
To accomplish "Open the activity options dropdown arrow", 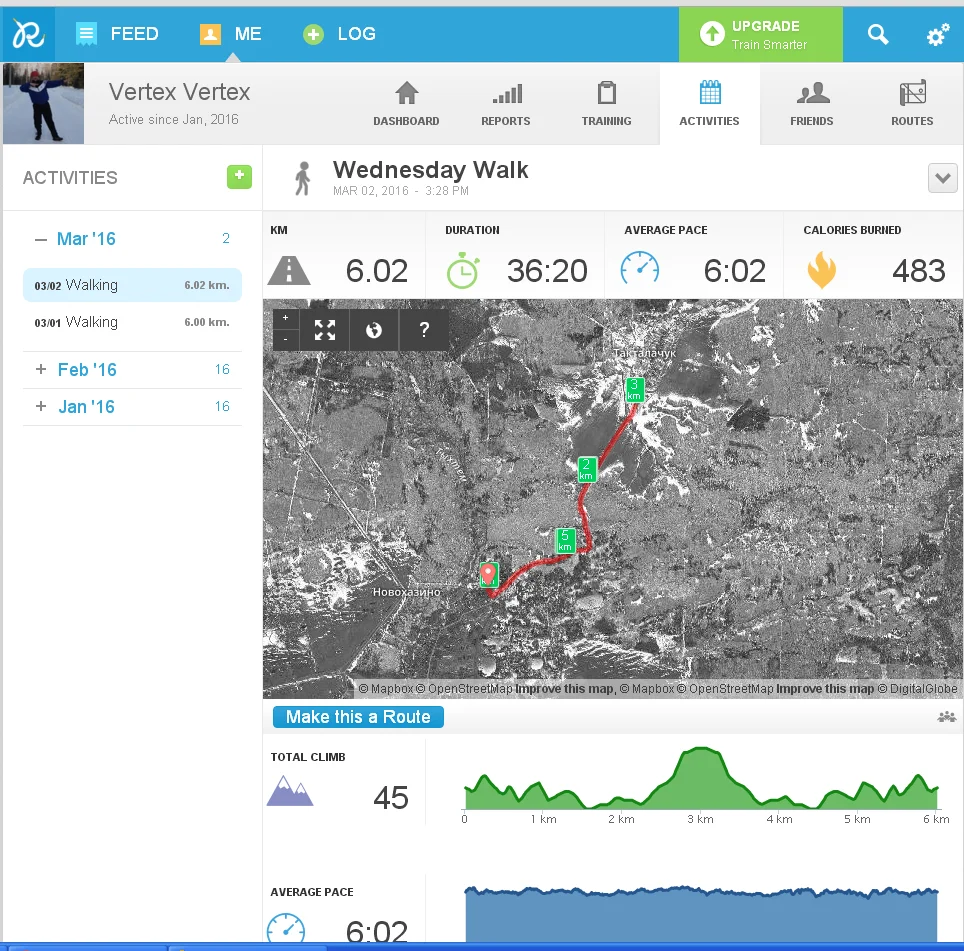I will 942,178.
